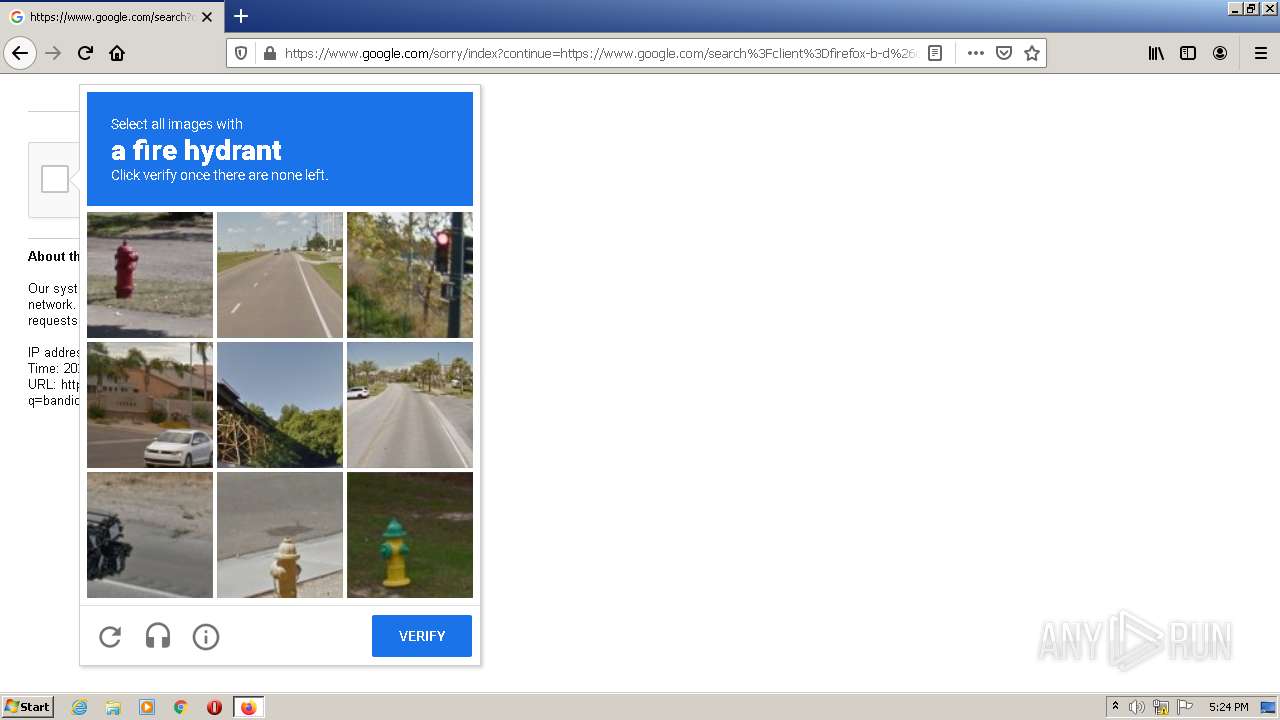Show sidebars button
The image size is (1280, 720).
click(1188, 53)
